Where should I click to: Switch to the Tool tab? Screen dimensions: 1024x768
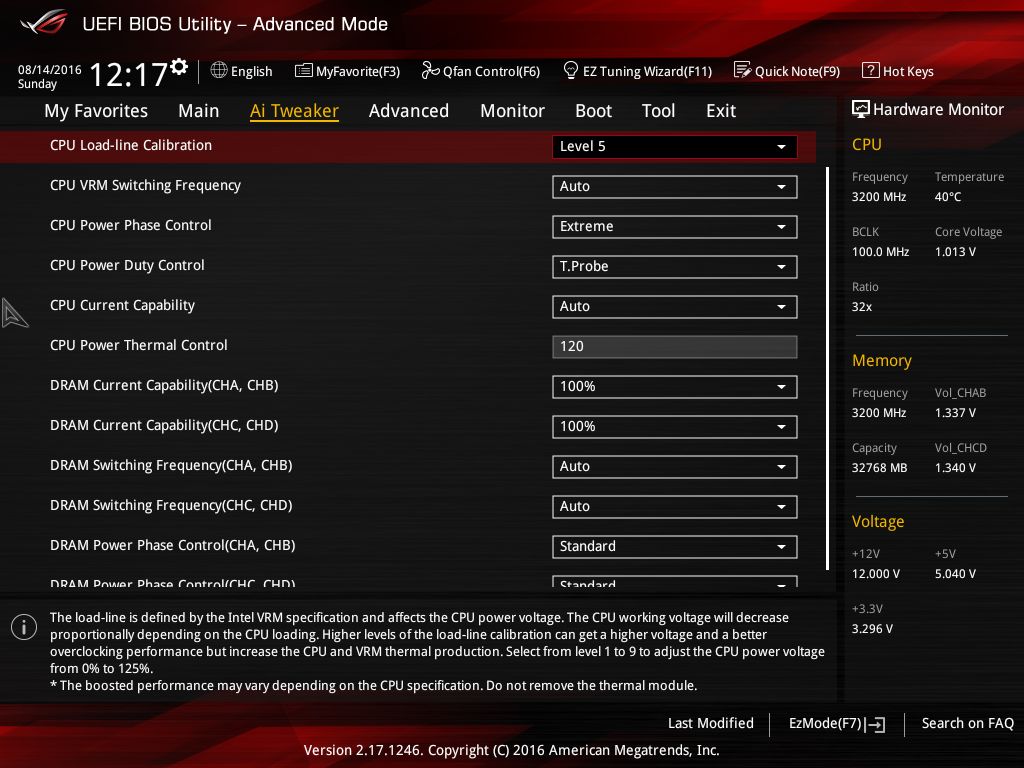coord(658,111)
